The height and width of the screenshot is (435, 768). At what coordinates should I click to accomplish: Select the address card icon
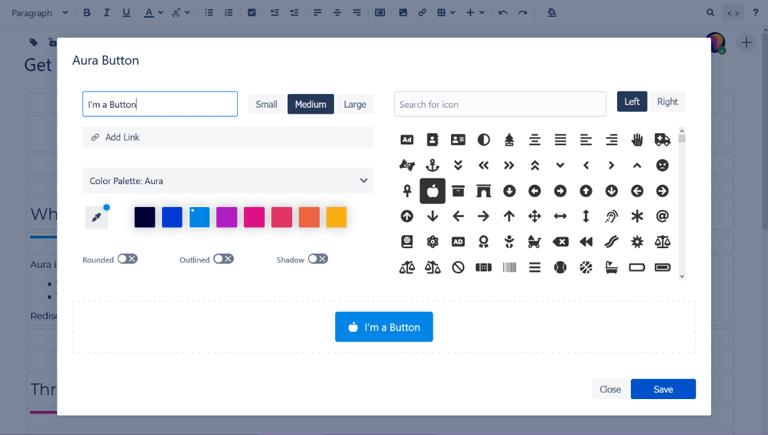458,140
